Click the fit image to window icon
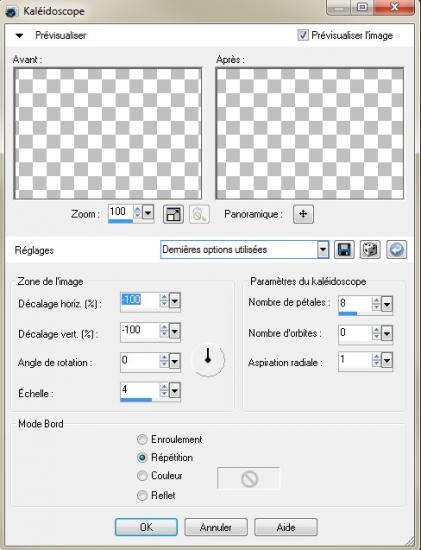The height and width of the screenshot is (550, 421). tap(173, 214)
